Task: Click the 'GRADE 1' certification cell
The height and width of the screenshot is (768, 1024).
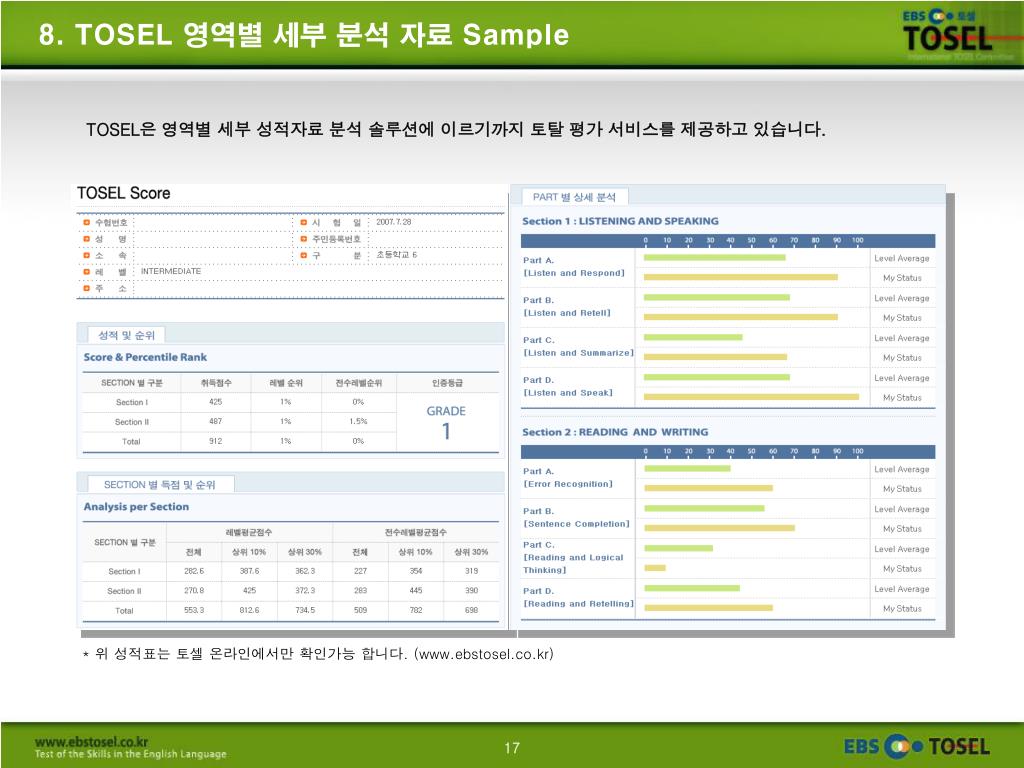Action: pos(446,423)
